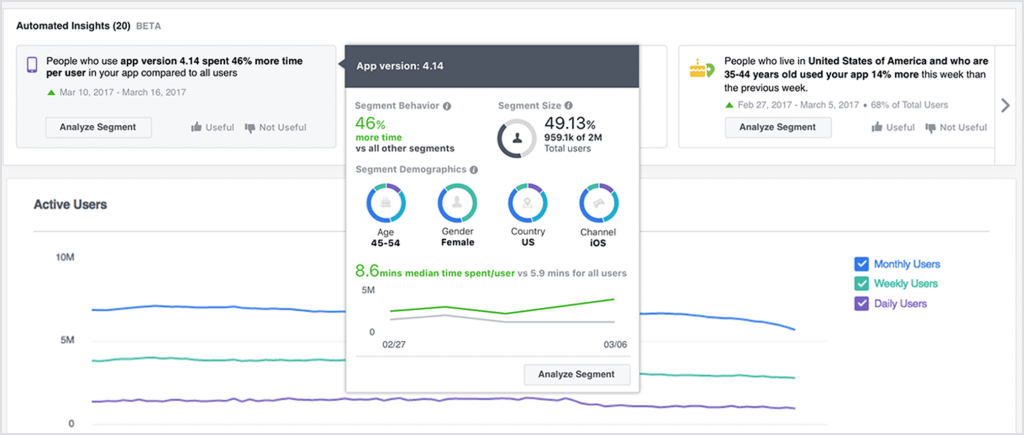Click the info icon next to Segment Size
Screen dimensions: 1024x435
[x=568, y=105]
